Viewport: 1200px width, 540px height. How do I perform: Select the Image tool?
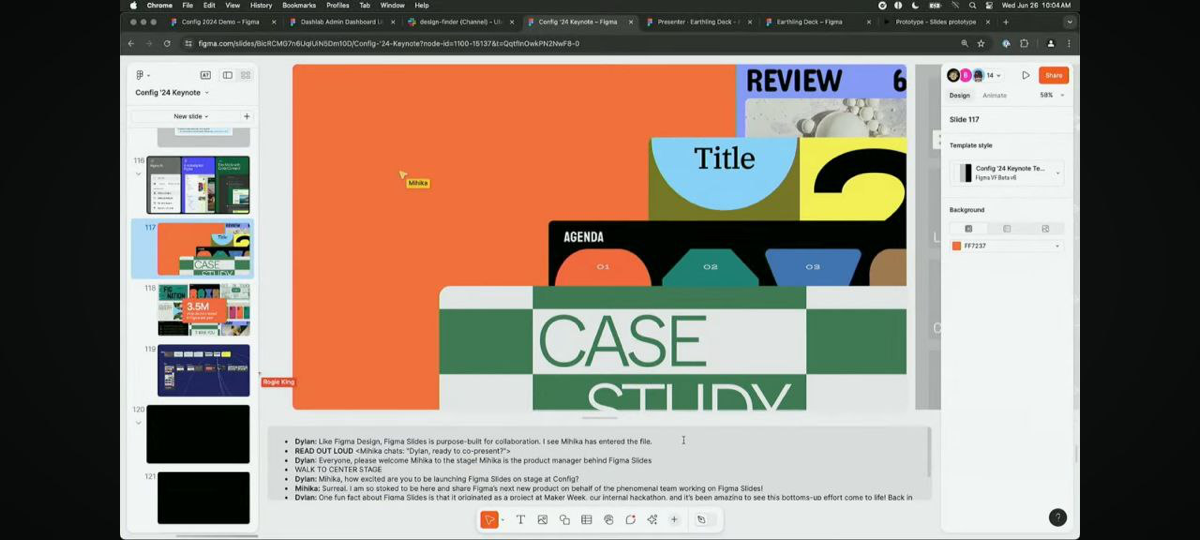click(542, 520)
